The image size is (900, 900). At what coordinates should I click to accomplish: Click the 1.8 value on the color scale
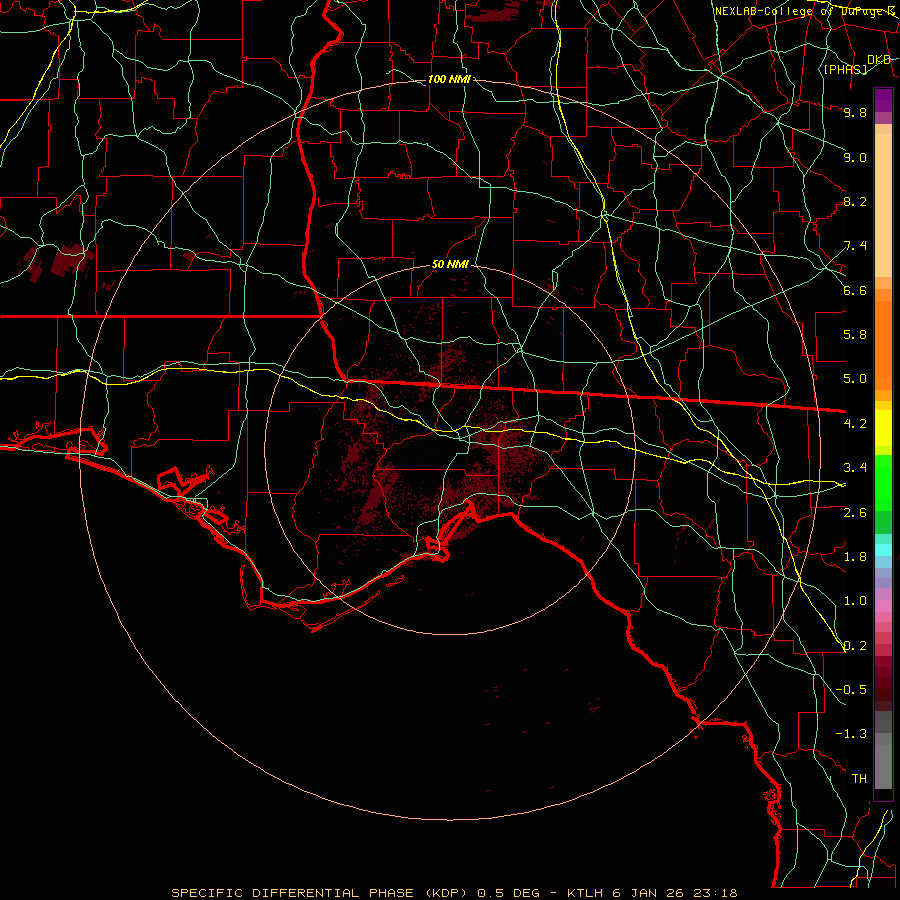point(855,557)
